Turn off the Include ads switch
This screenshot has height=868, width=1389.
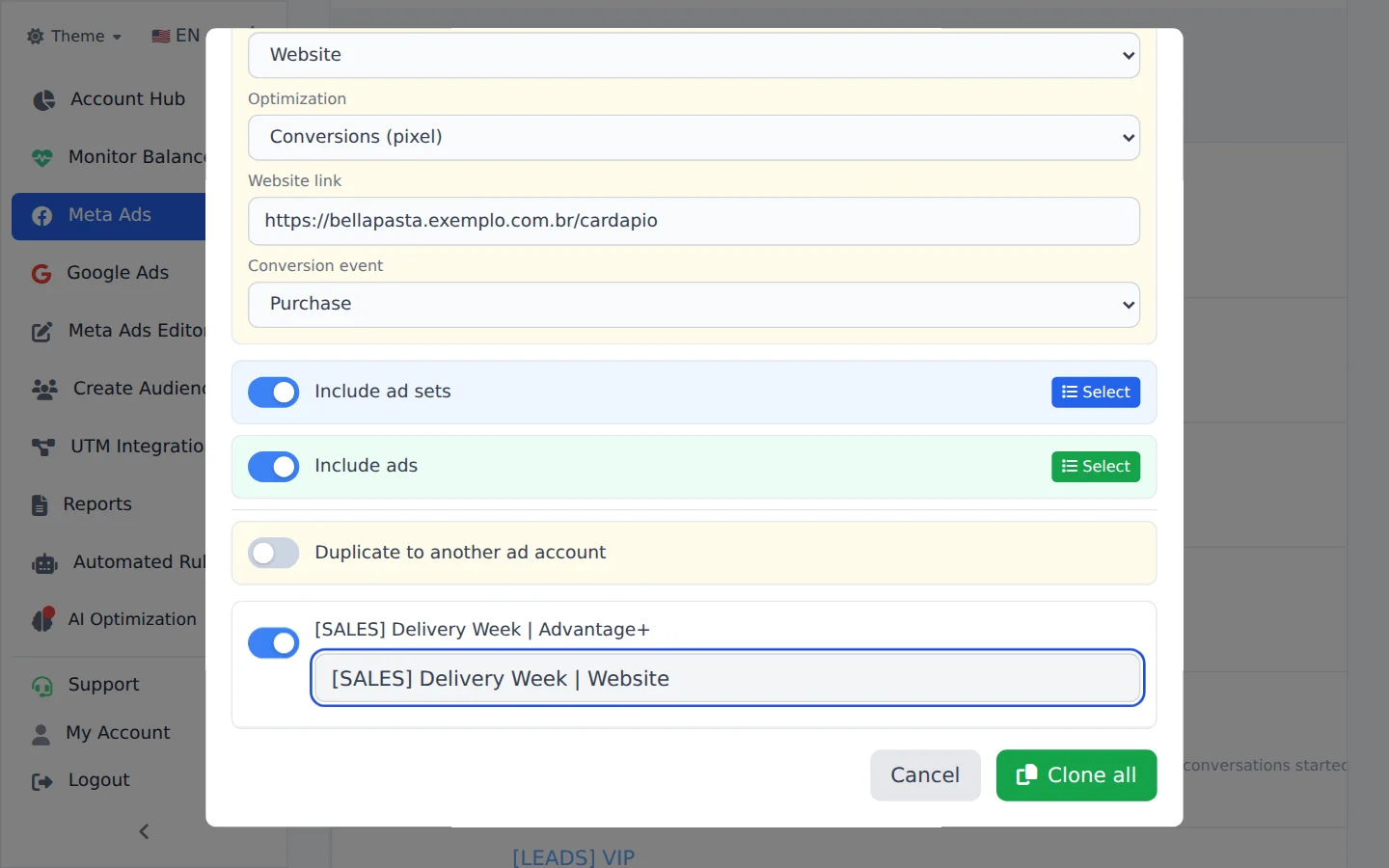pos(274,467)
